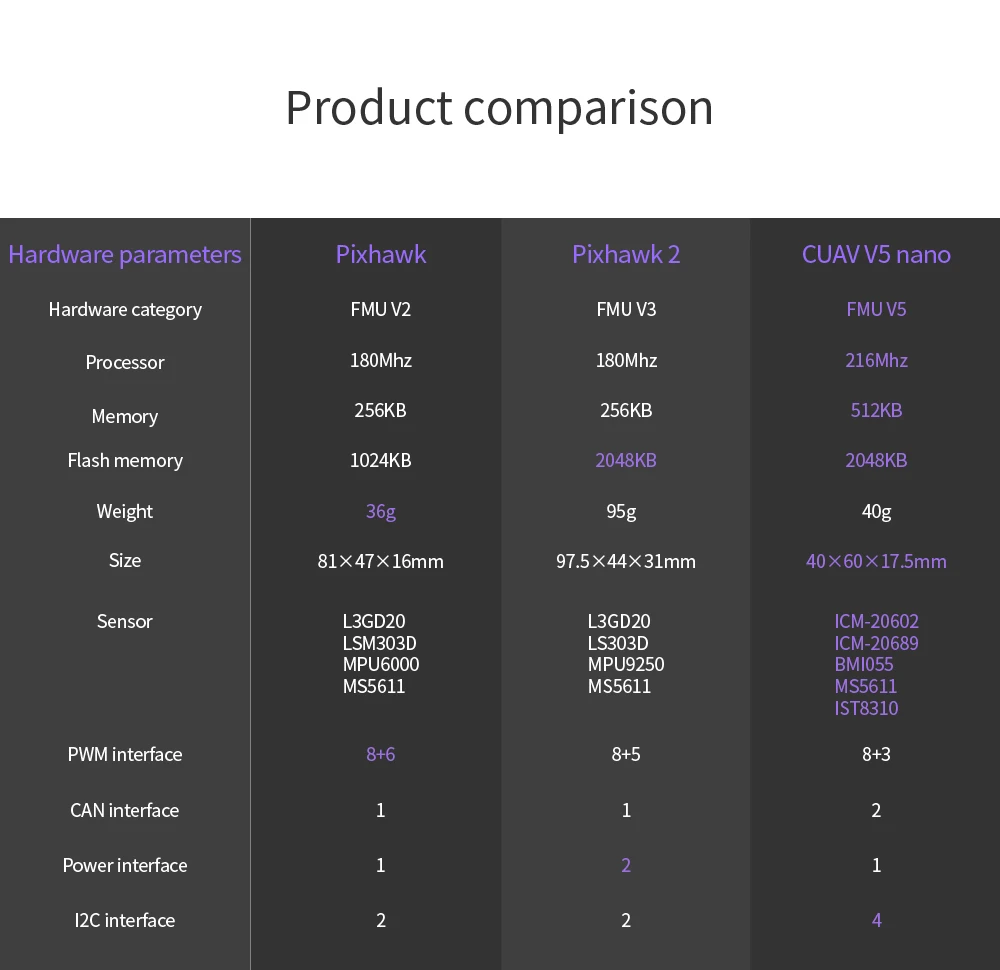Click the Product comparison heading

[499, 108]
